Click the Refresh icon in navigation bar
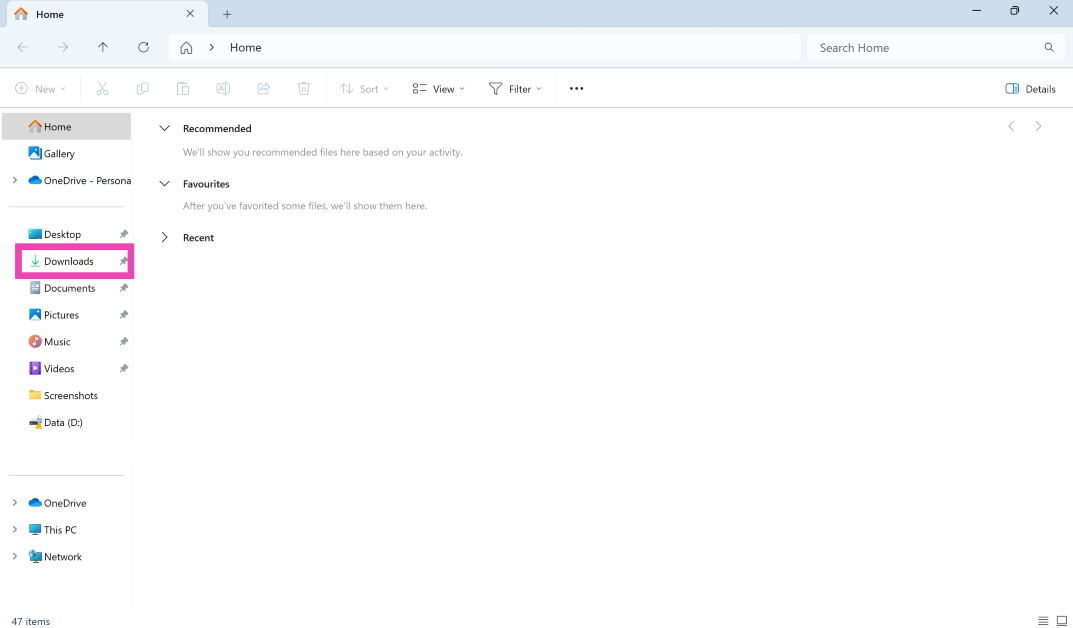This screenshot has width=1073, height=628. (x=143, y=47)
